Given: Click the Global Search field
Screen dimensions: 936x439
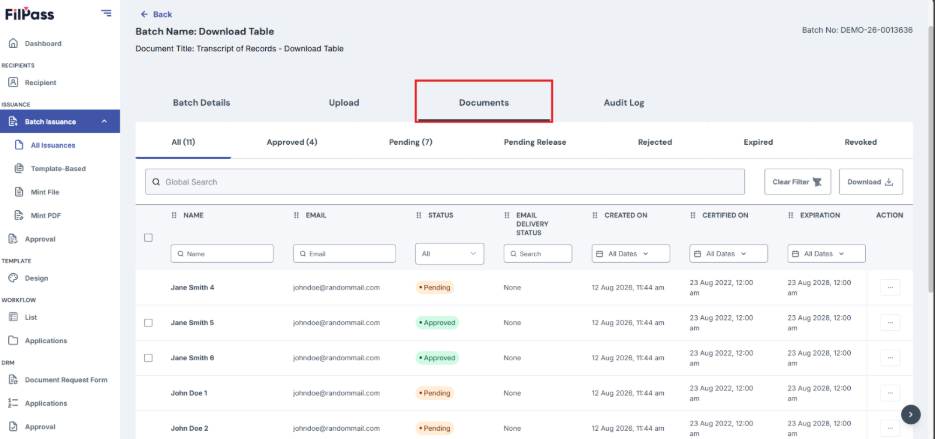Looking at the screenshot, I should click(x=445, y=182).
